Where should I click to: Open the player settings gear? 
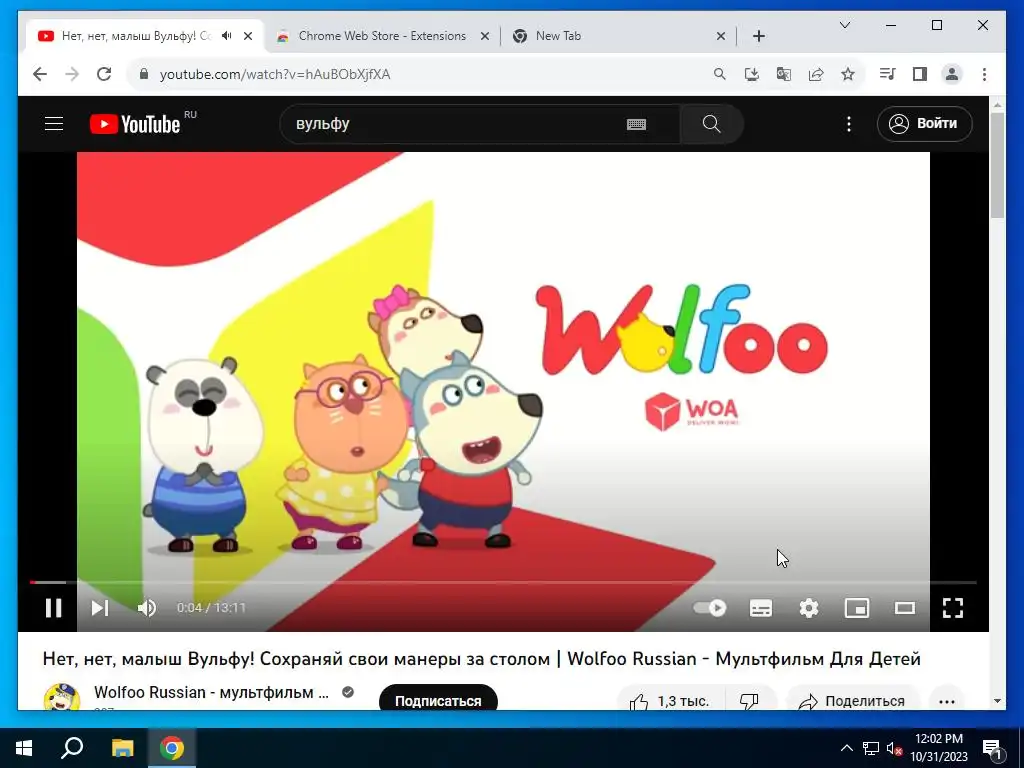click(809, 608)
